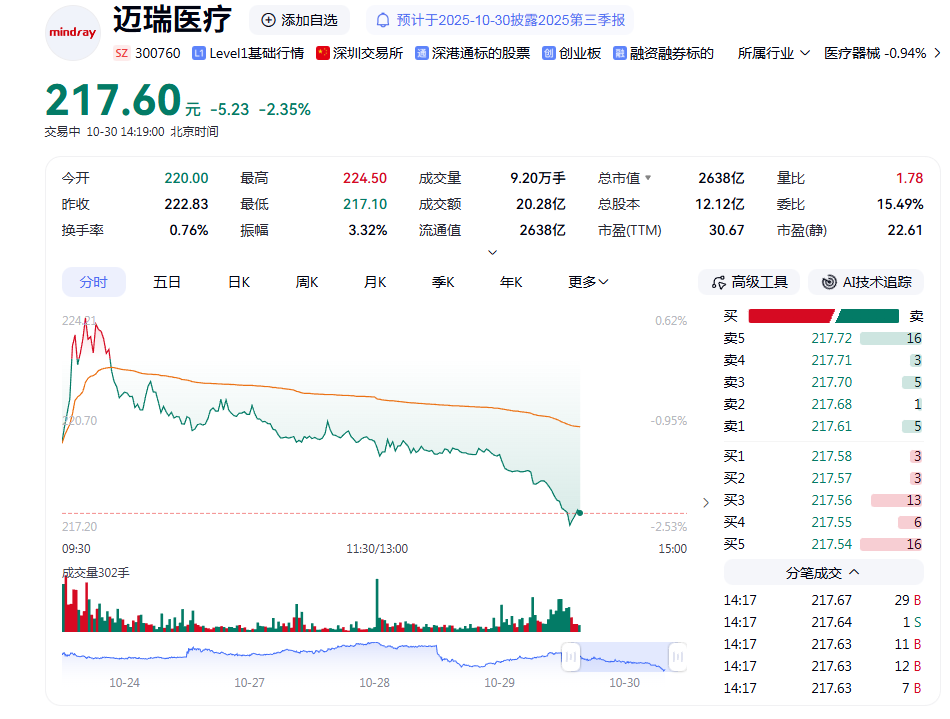Click trade row 217.64 with 1 S
This screenshot has width=950, height=719.
tap(823, 622)
